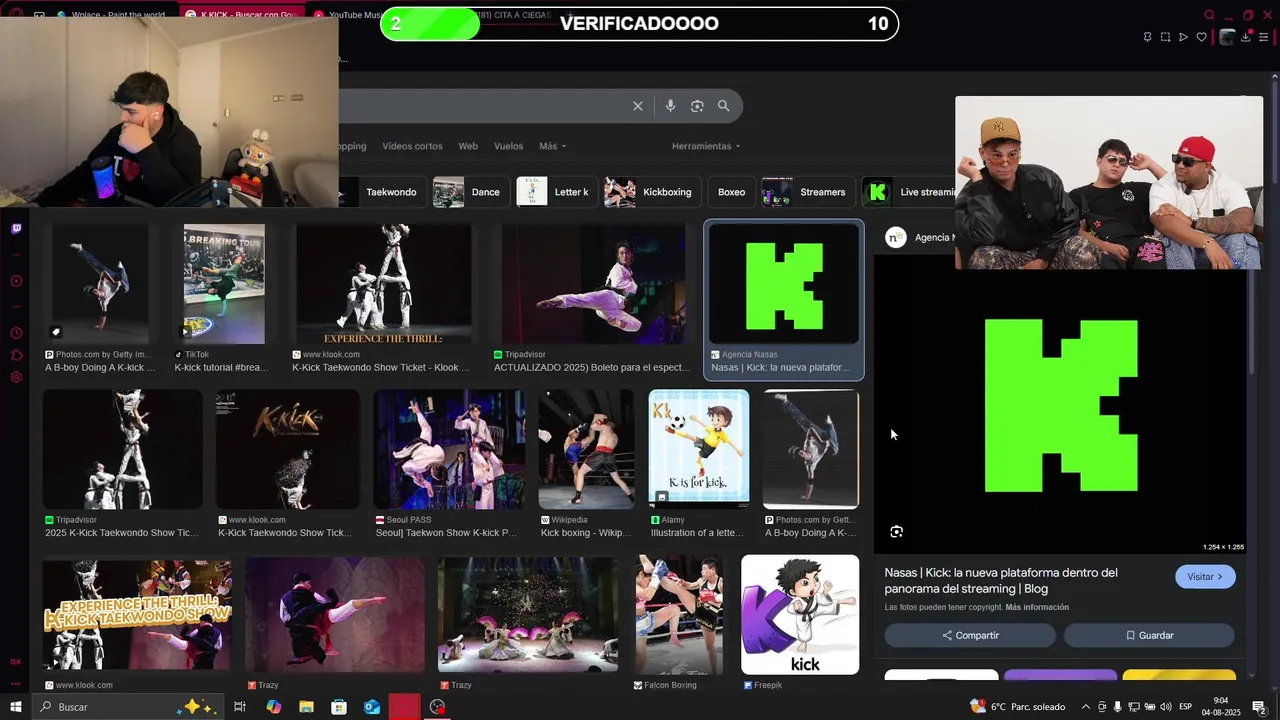This screenshot has width=1280, height=720.
Task: Switch to the Videos cortos tab
Action: (x=412, y=146)
